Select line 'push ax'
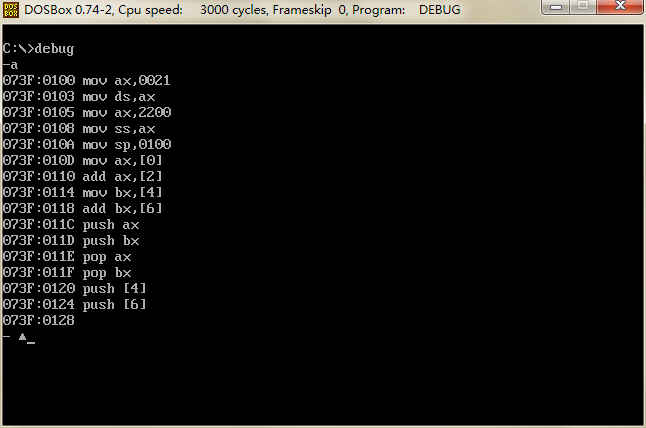This screenshot has height=428, width=646. 71,225
